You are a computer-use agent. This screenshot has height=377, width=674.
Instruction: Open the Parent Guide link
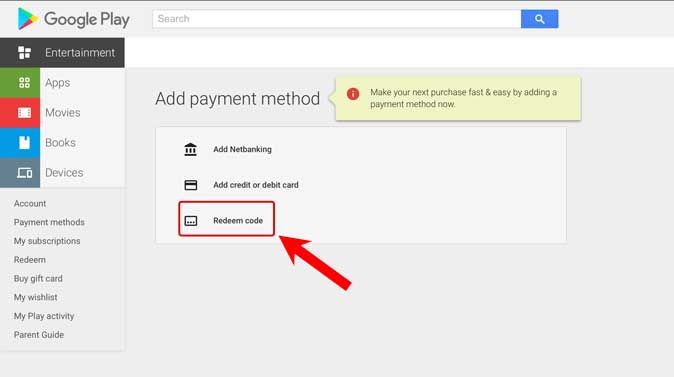[x=39, y=335]
